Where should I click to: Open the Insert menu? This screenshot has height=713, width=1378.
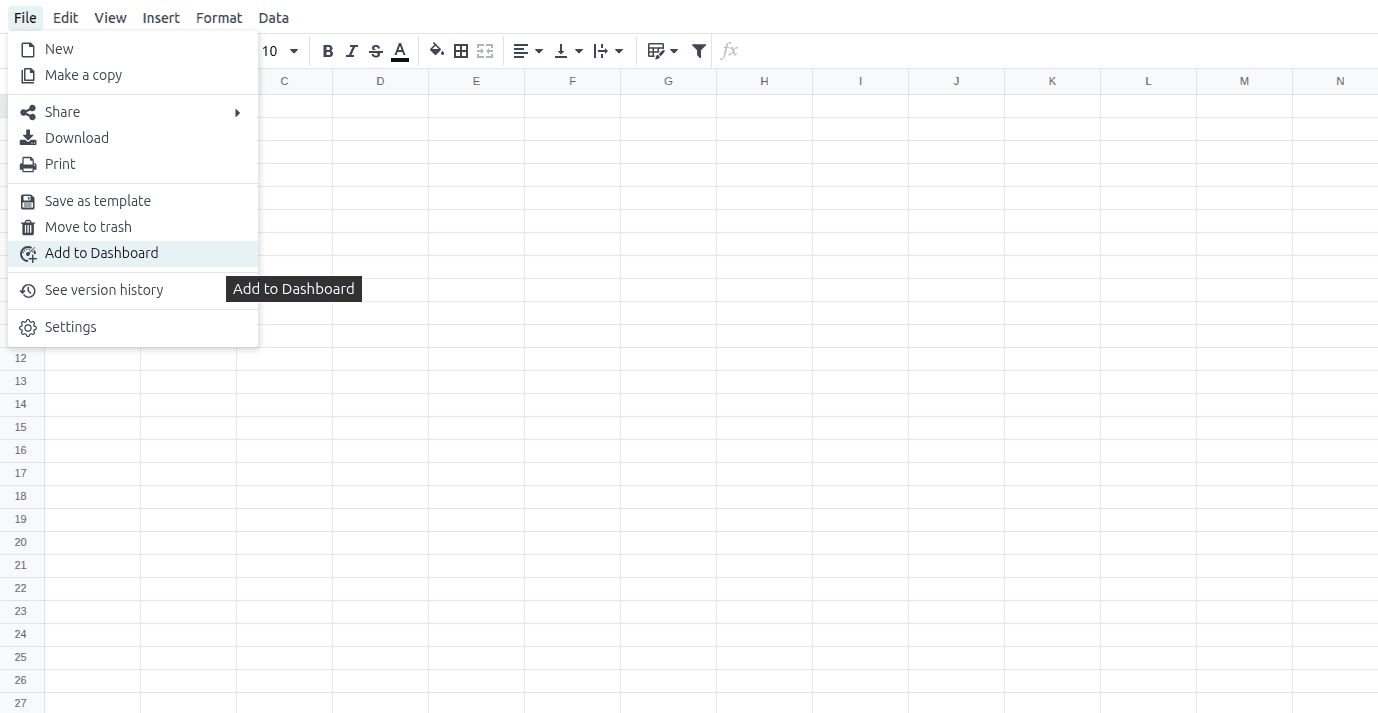click(x=161, y=18)
